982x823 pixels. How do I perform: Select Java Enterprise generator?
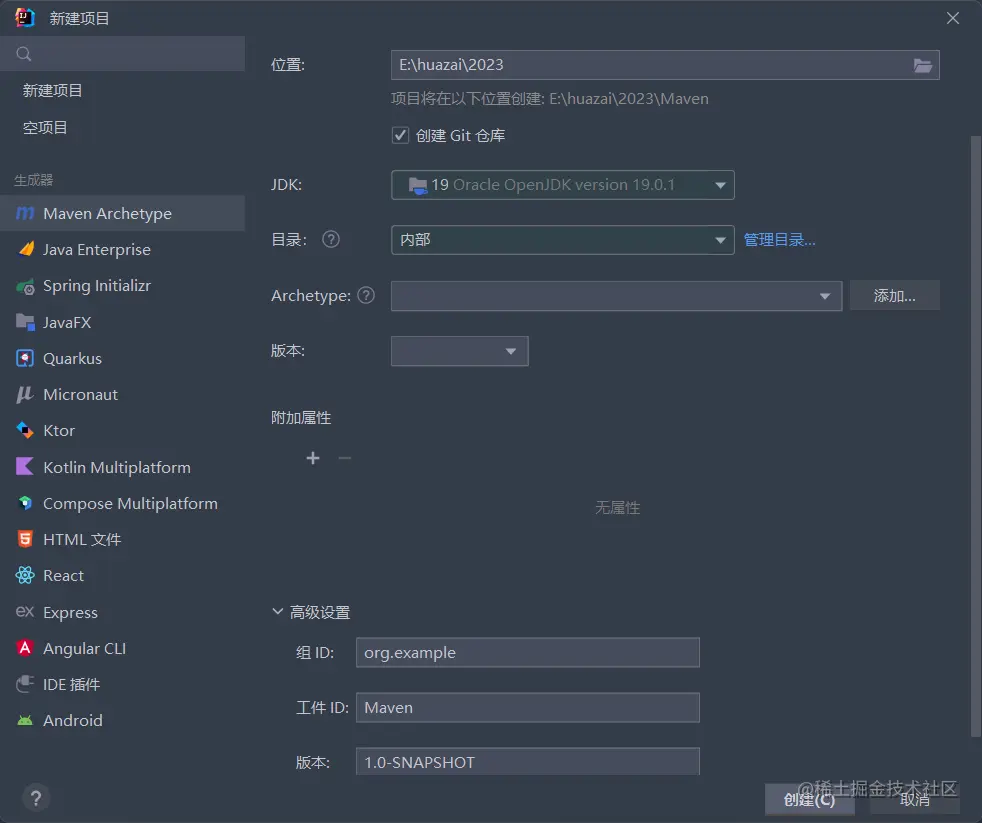tap(122, 250)
